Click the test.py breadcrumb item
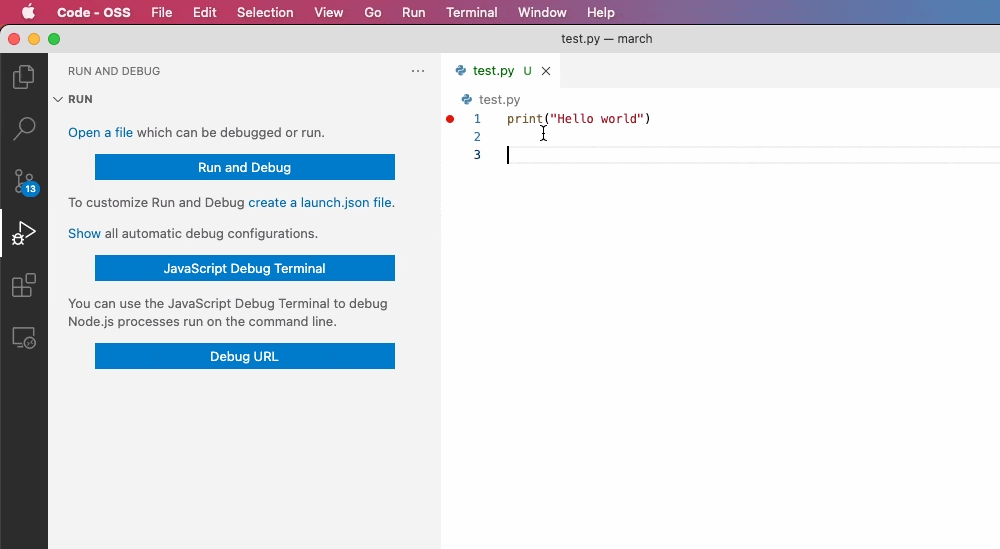 point(499,99)
